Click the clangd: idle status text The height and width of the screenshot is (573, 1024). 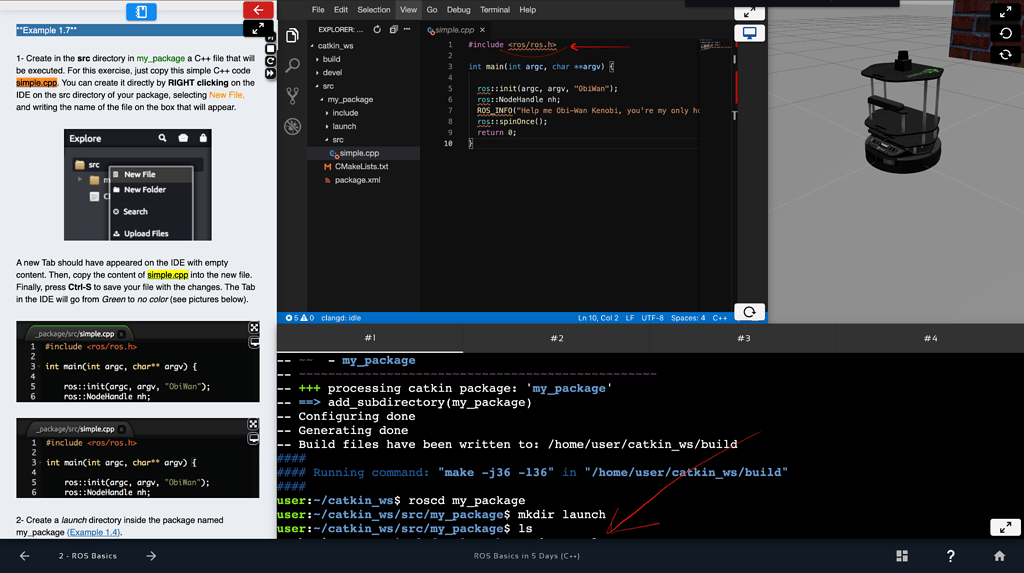pos(341,318)
